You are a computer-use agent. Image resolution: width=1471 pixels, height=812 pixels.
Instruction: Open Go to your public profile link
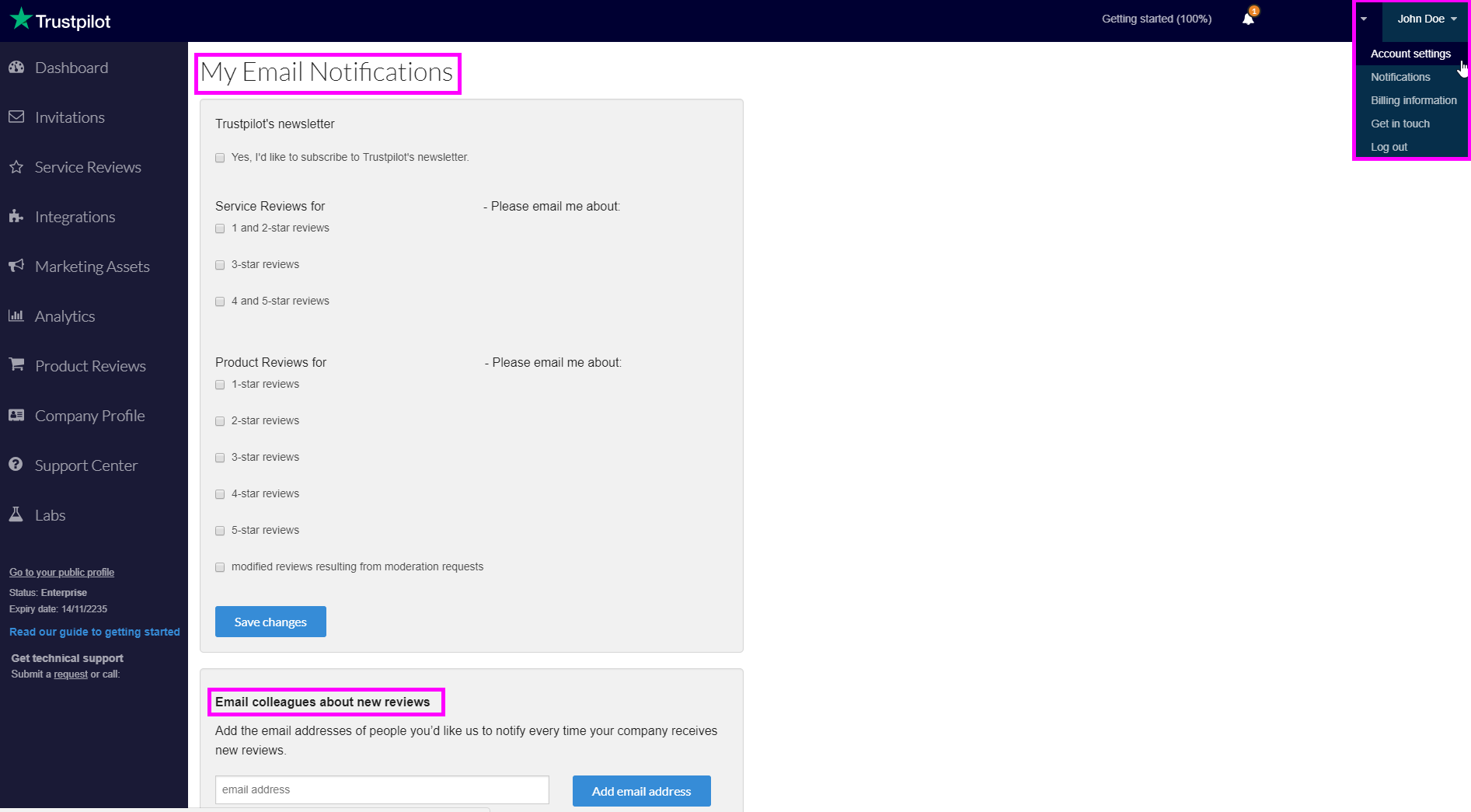pyautogui.click(x=61, y=573)
